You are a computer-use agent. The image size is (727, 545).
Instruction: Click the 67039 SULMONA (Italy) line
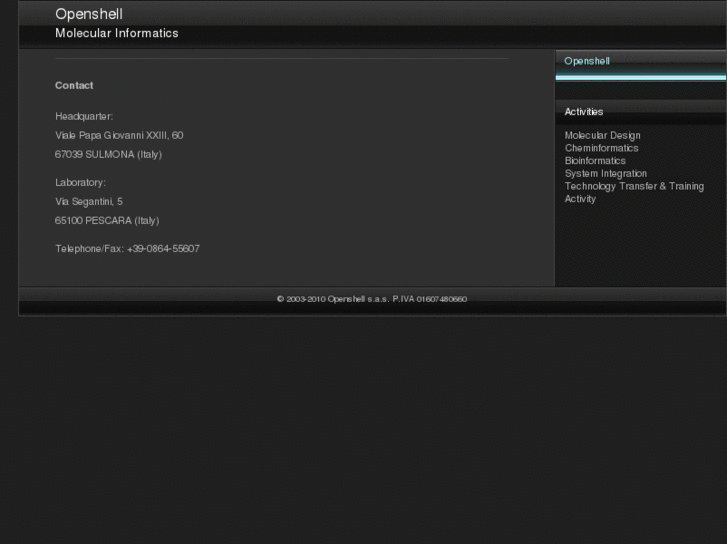coord(108,154)
